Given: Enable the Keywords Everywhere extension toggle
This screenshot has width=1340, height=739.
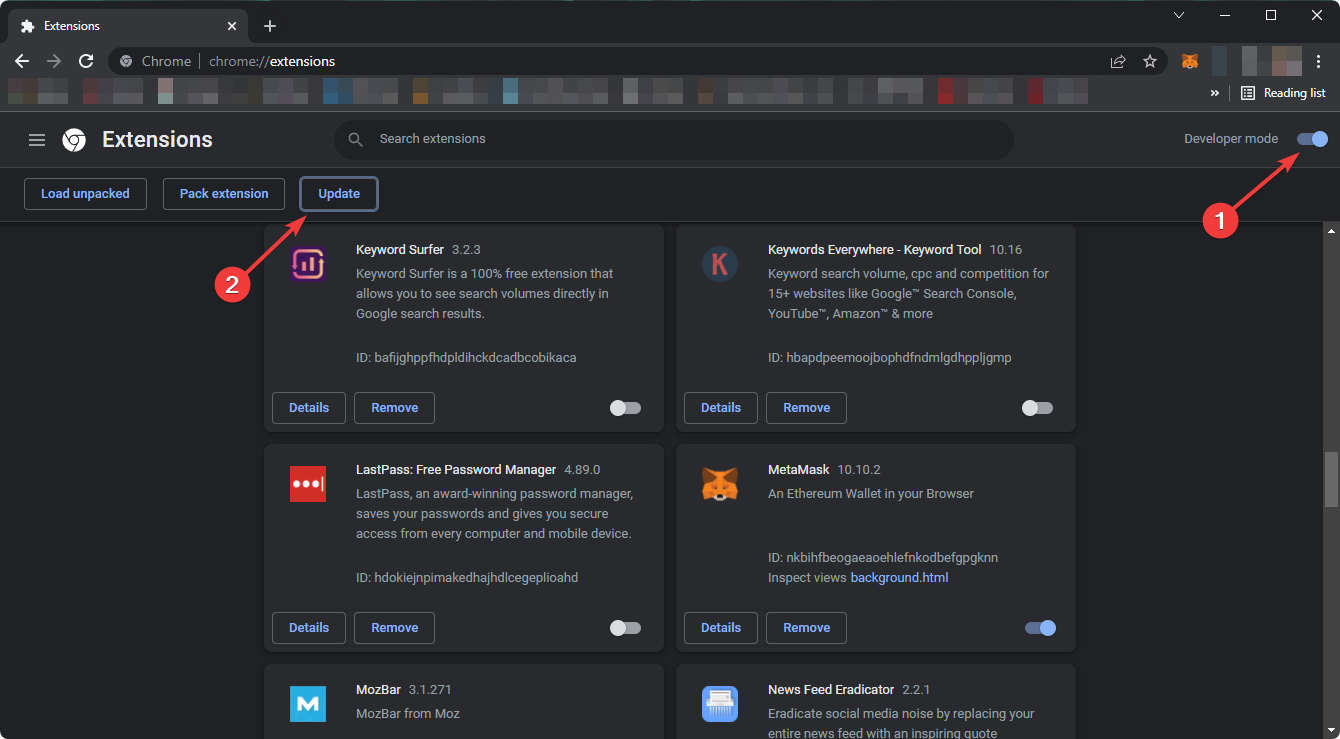Looking at the screenshot, I should (1037, 408).
